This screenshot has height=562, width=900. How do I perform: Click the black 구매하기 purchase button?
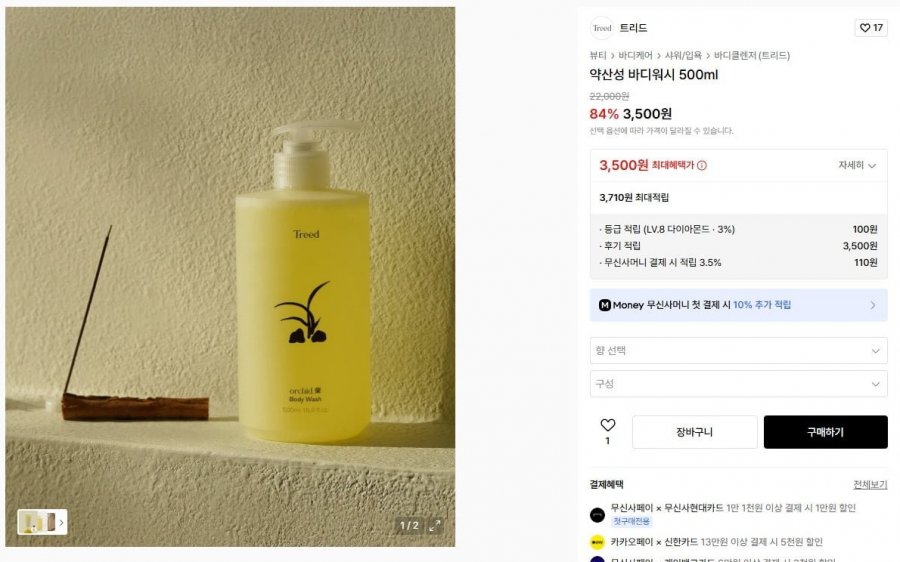click(825, 432)
